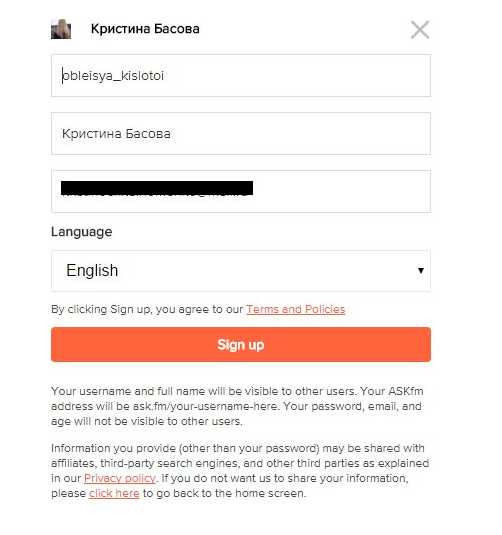Open the Terms and Policies link
This screenshot has width=502, height=535.
[296, 309]
